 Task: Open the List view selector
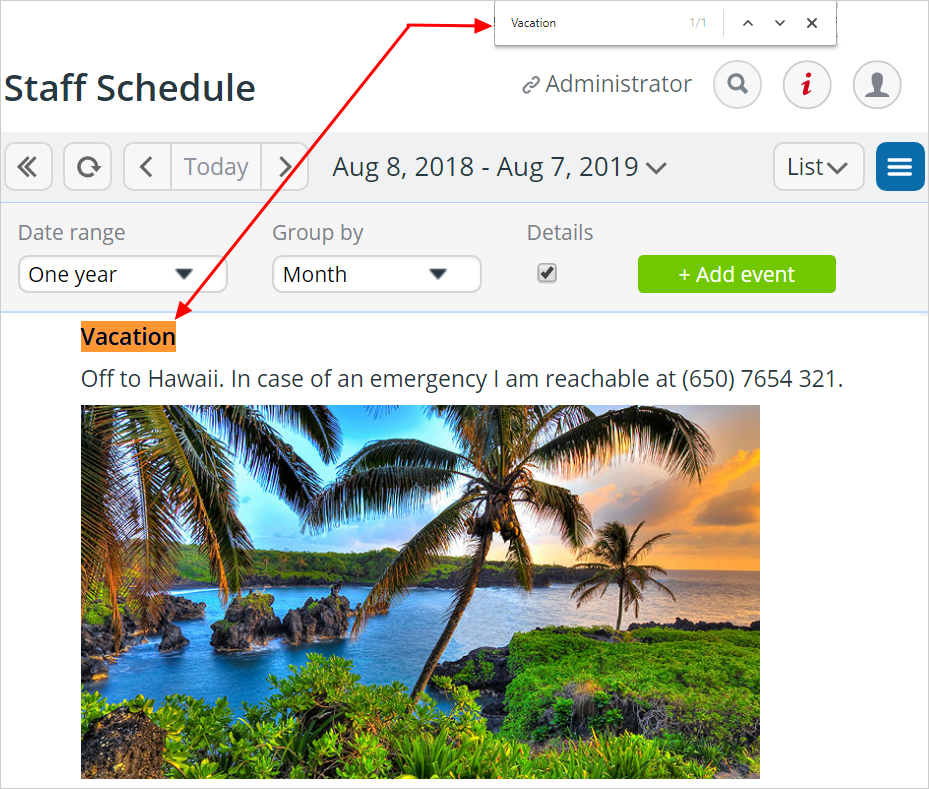pos(819,166)
